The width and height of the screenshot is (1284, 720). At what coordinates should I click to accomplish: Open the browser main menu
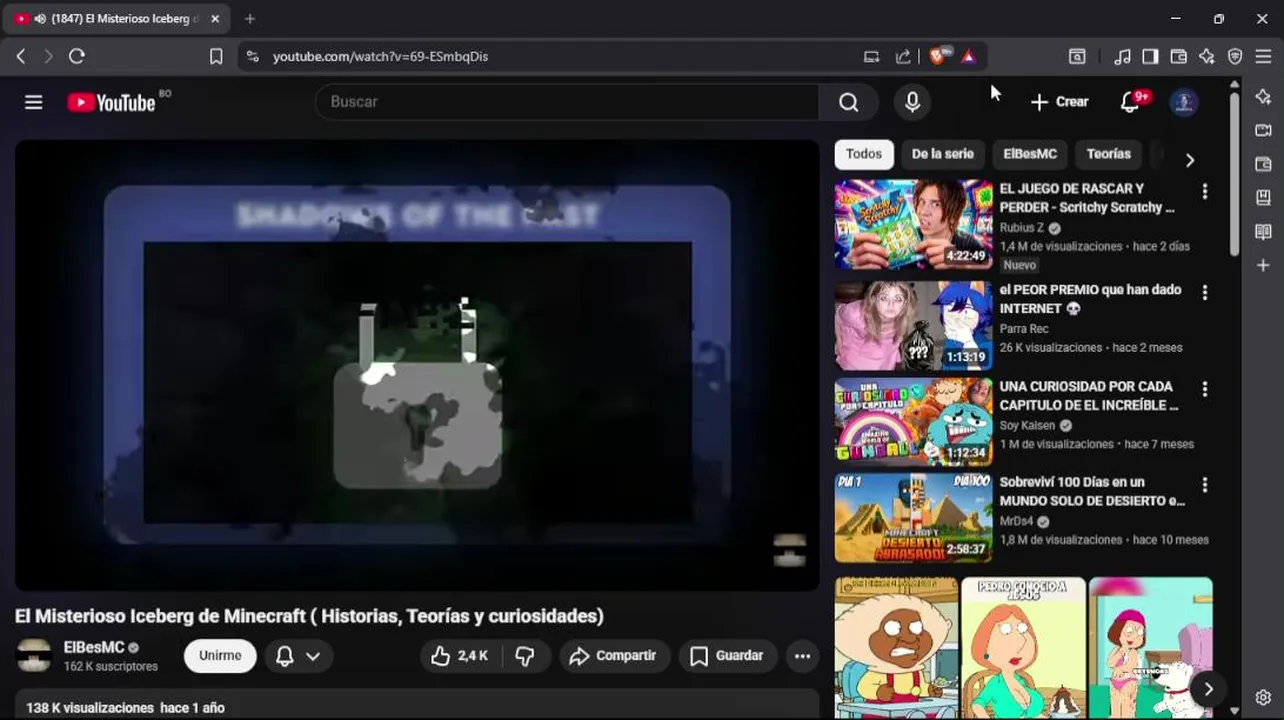click(1263, 57)
